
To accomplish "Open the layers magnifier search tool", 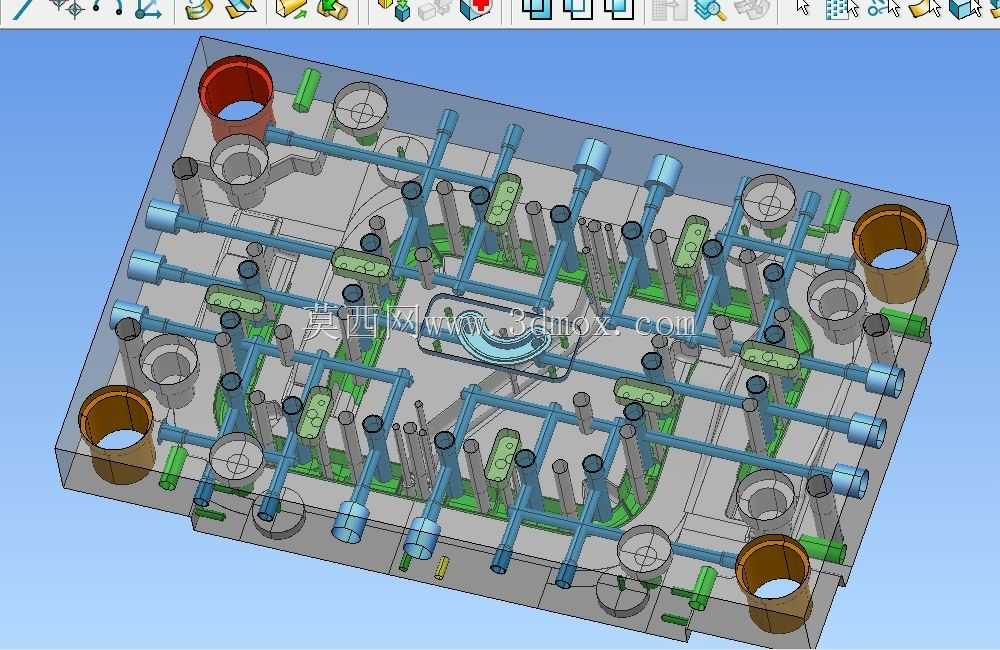I will click(x=710, y=9).
